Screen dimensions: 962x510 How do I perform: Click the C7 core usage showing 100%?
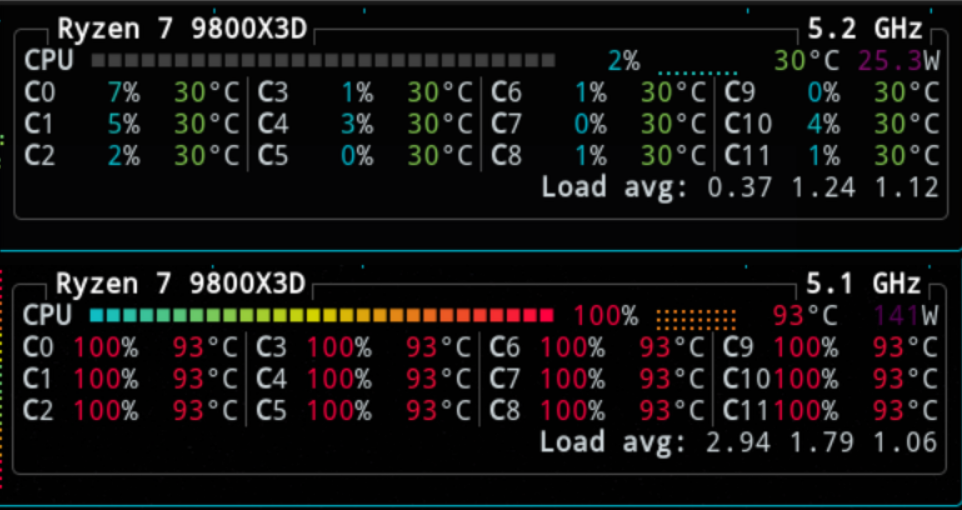click(x=573, y=380)
